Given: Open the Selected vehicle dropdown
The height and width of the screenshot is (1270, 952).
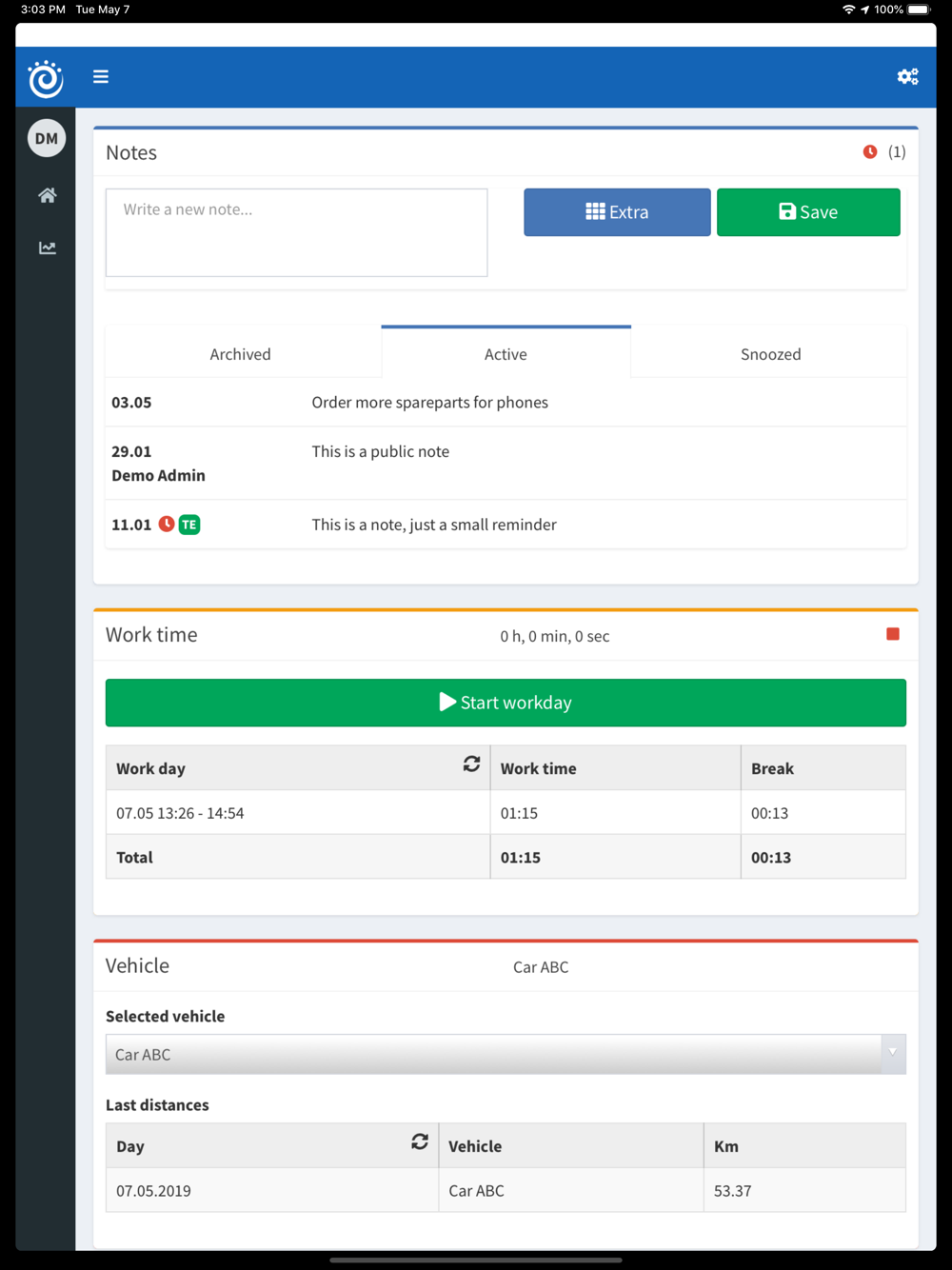Looking at the screenshot, I should click(x=506, y=1055).
